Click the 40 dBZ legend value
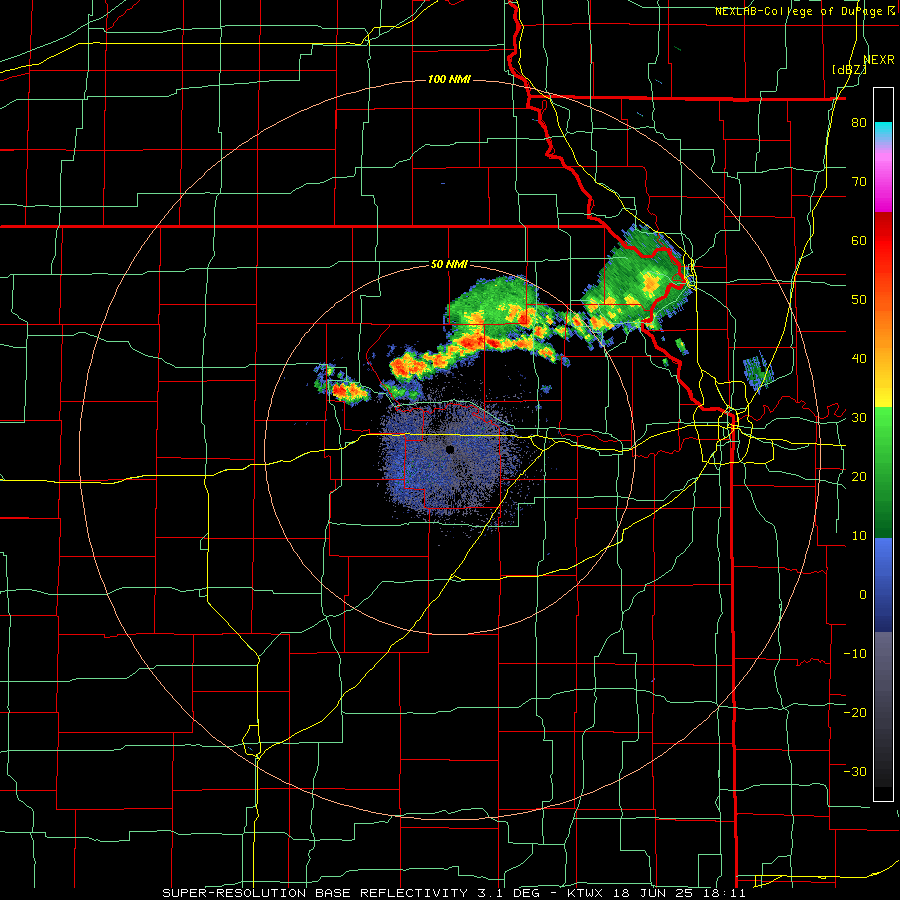This screenshot has height=900, width=900. (859, 359)
